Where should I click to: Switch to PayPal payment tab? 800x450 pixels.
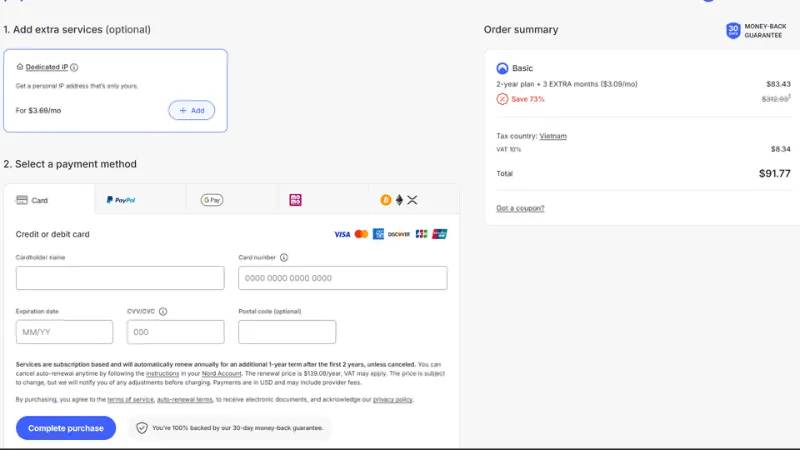(140, 200)
